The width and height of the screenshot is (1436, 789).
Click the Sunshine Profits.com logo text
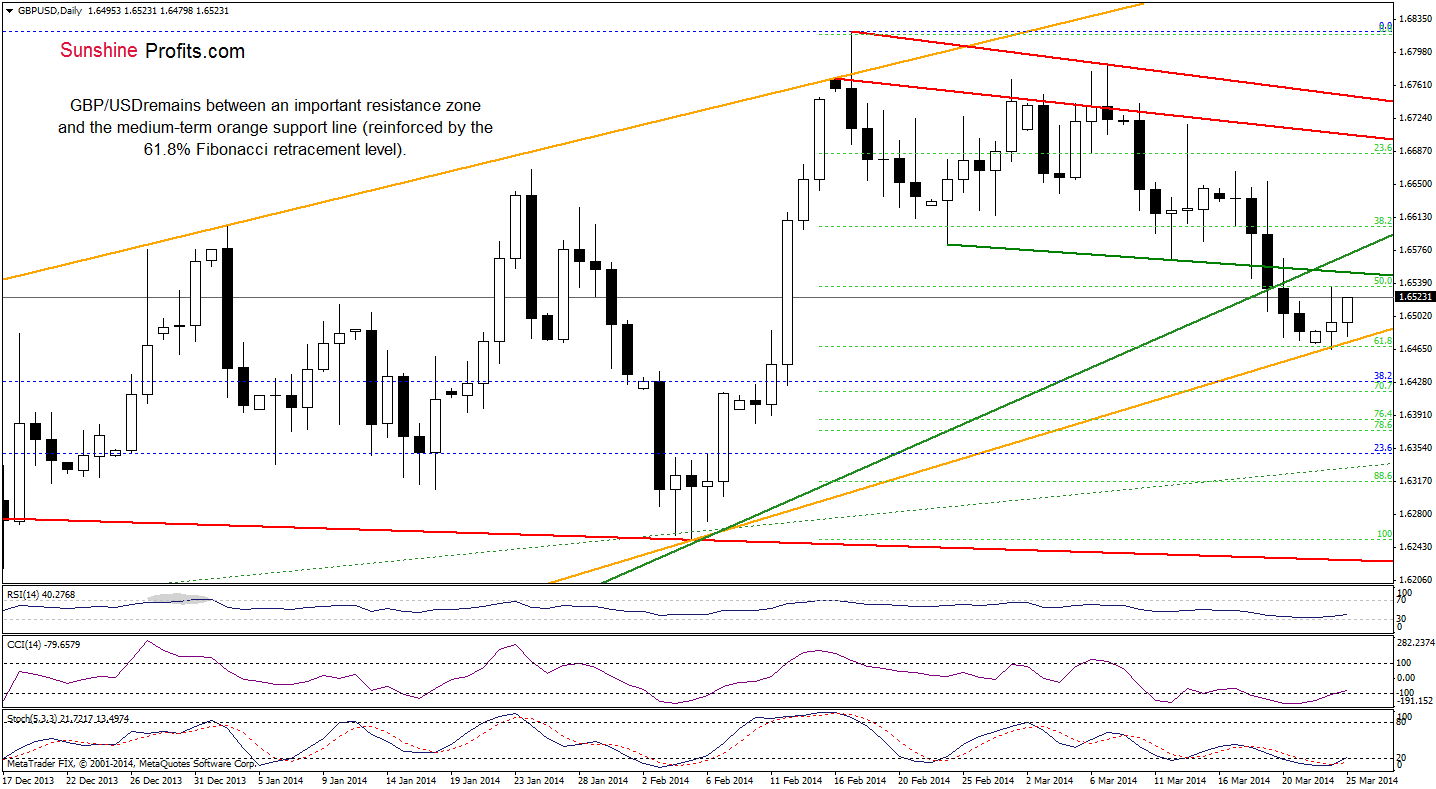pos(152,51)
